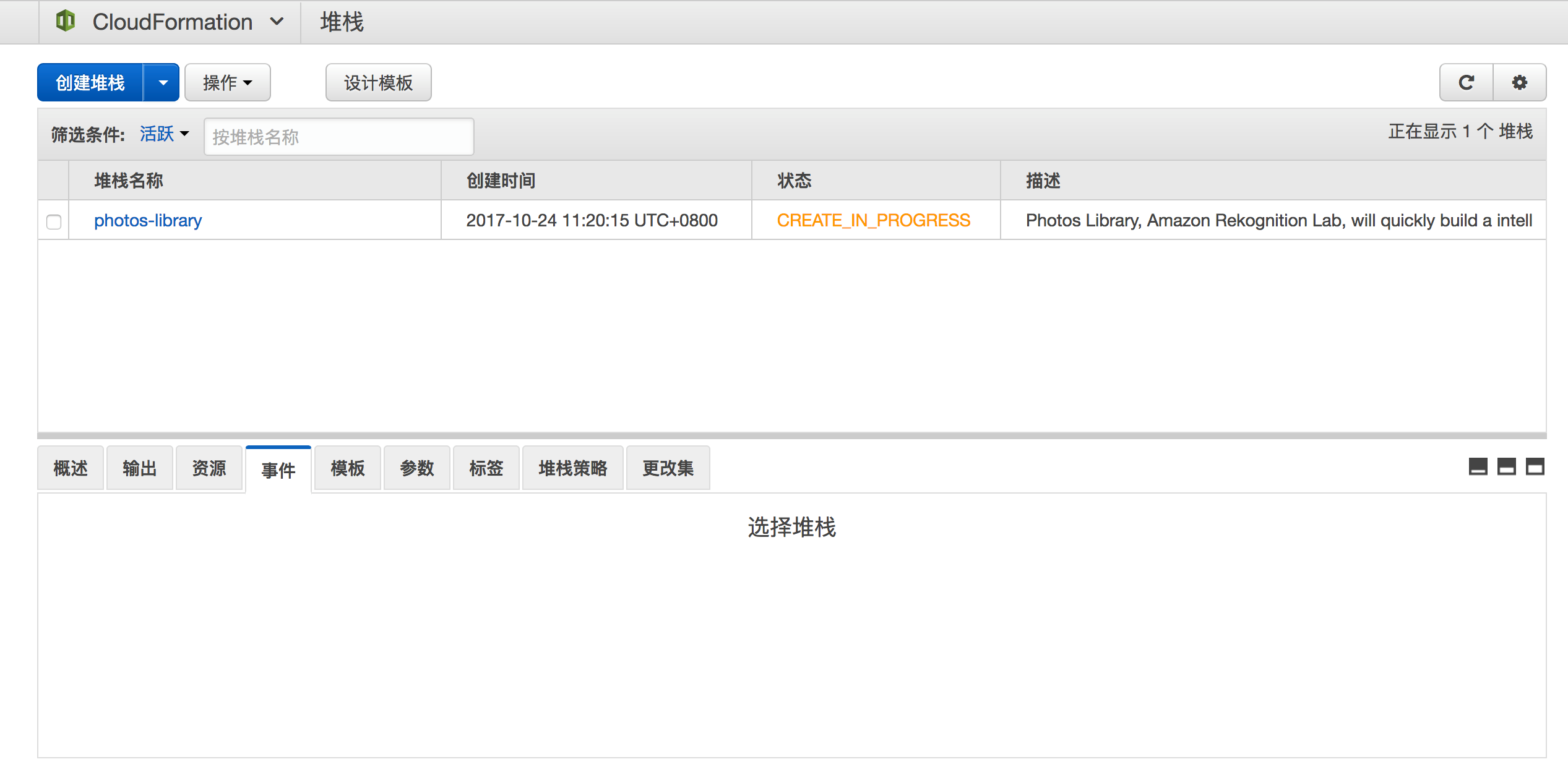Click the 创建时间 column header
This screenshot has height=767, width=1568.
[x=500, y=181]
